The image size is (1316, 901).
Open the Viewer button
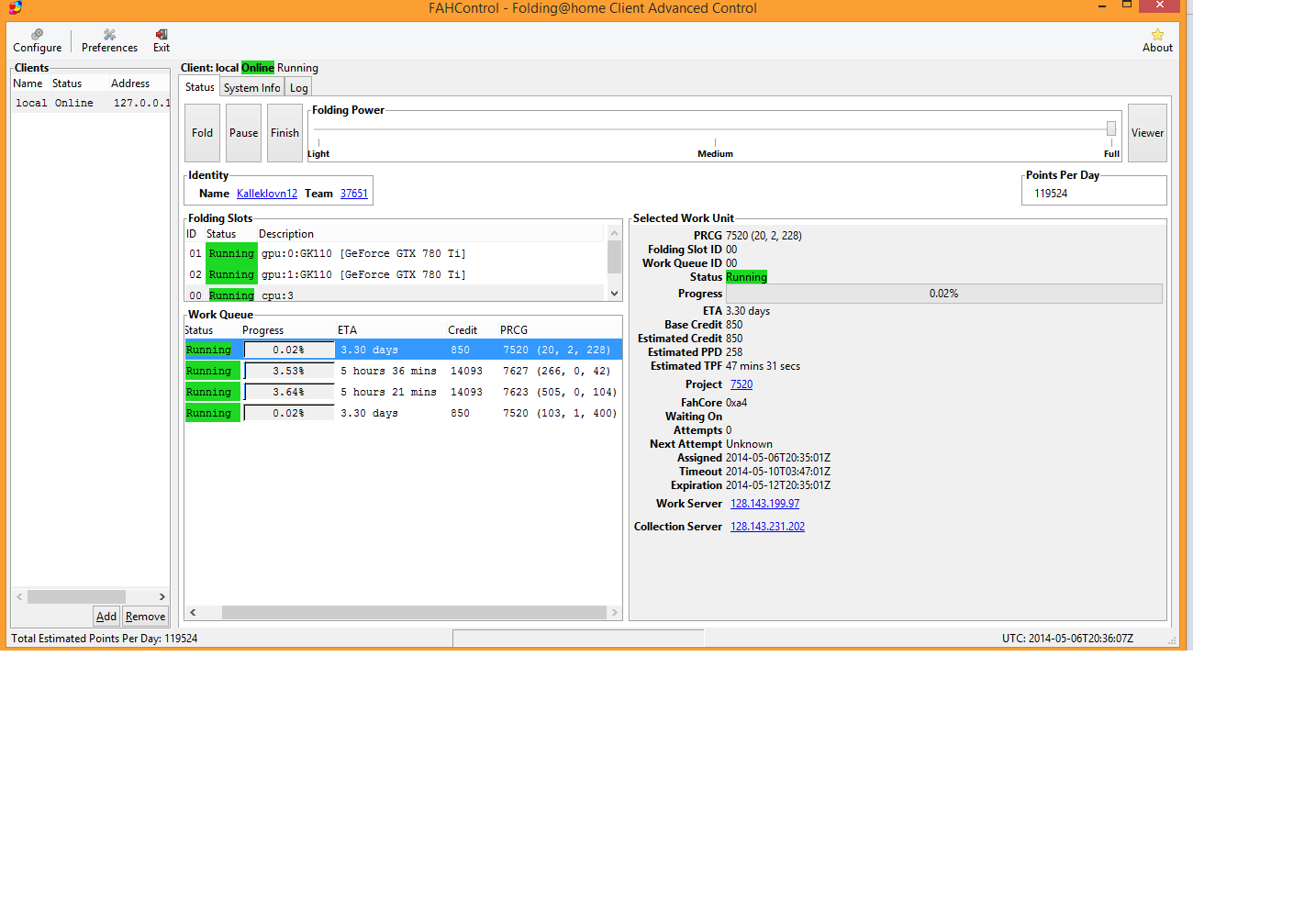[1147, 133]
